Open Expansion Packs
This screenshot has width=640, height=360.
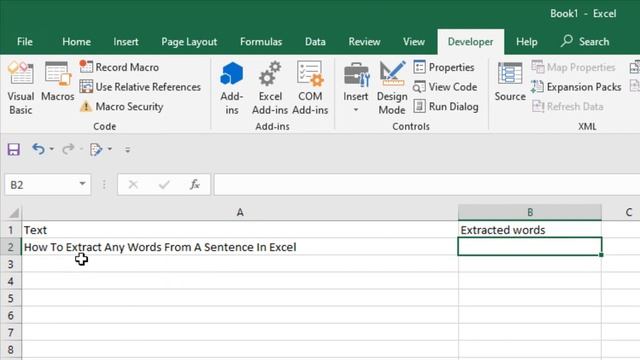click(x=576, y=87)
